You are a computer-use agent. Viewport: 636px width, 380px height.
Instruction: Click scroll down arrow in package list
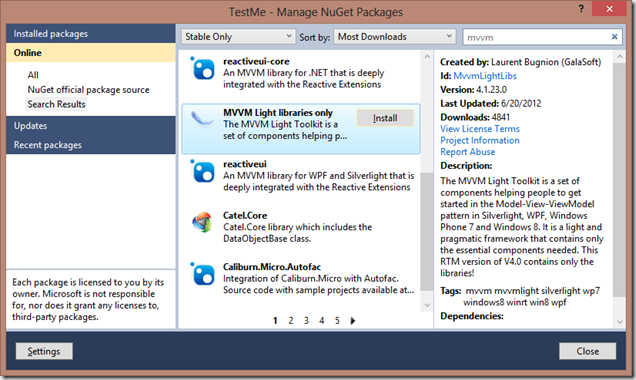coord(427,305)
